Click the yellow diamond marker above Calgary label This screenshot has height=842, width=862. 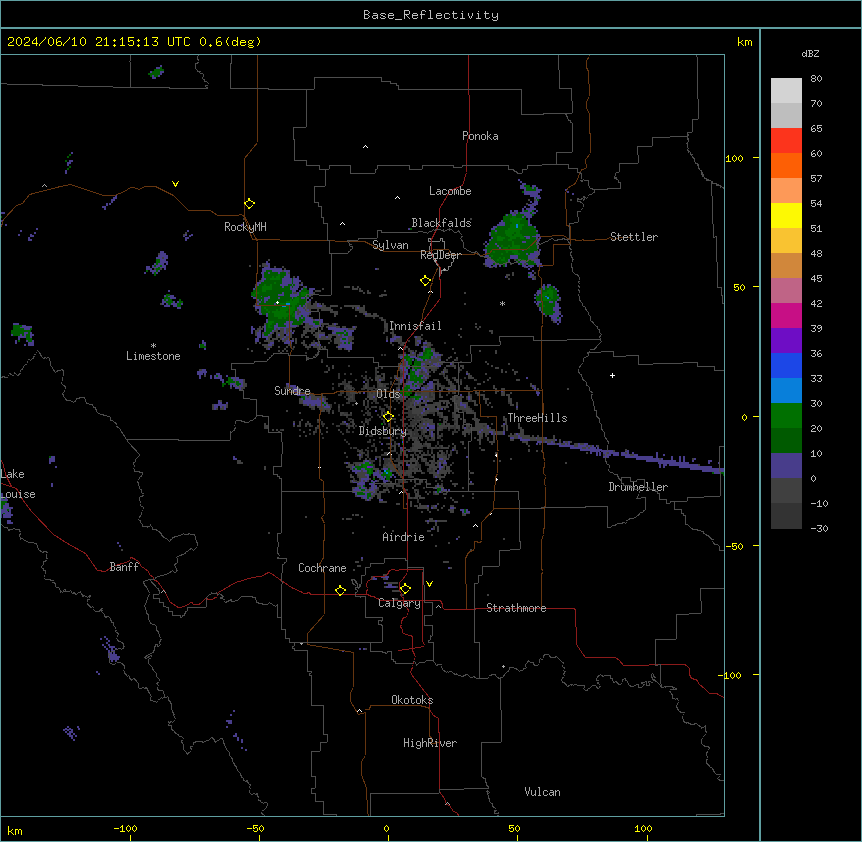point(405,589)
